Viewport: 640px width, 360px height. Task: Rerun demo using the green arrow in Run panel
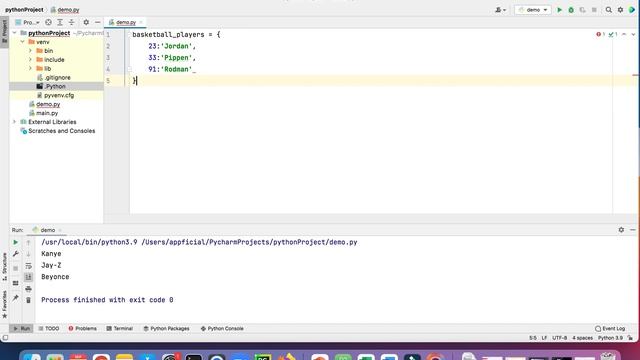pos(16,242)
